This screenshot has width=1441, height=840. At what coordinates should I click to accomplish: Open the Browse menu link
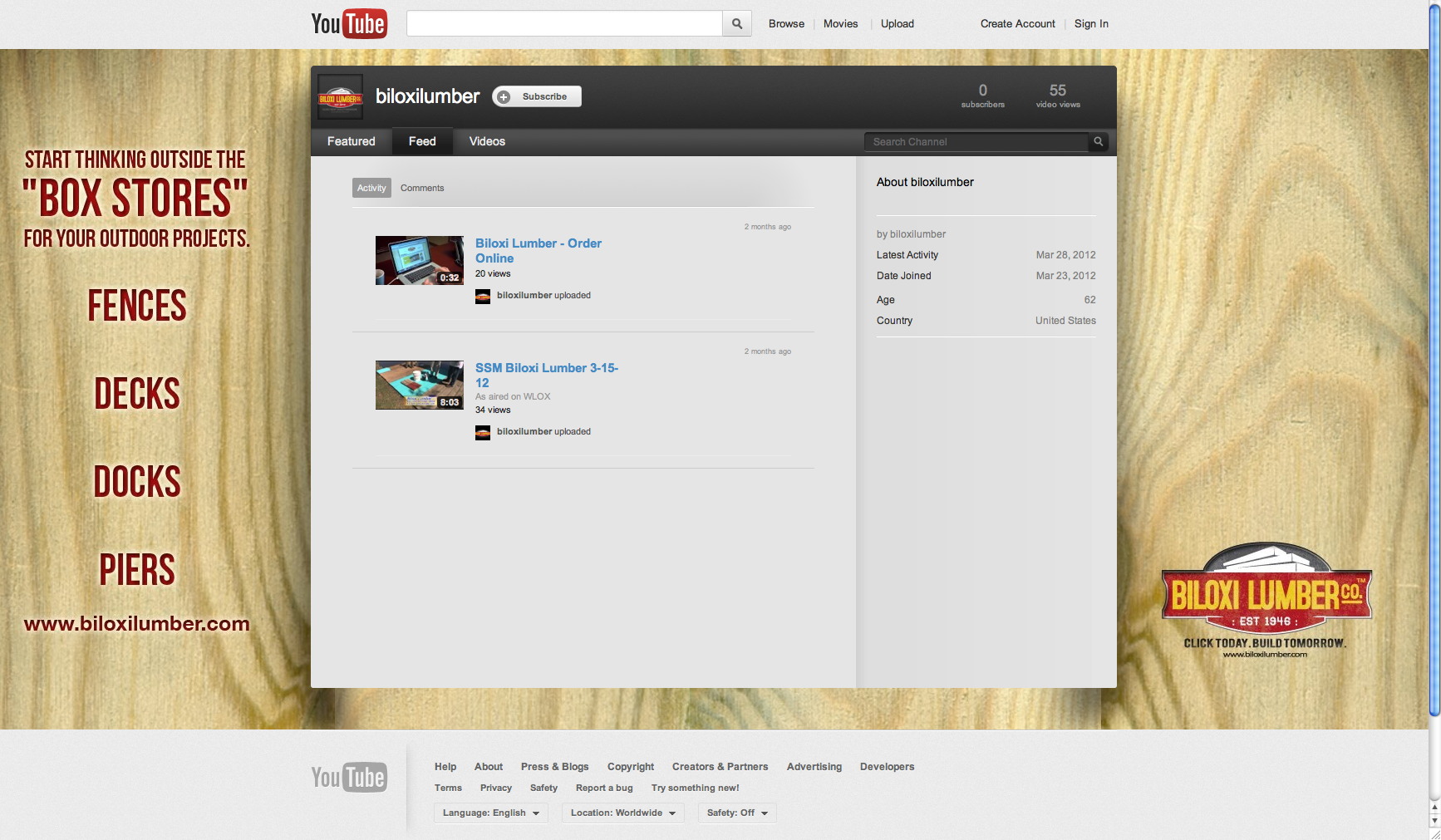coord(786,24)
